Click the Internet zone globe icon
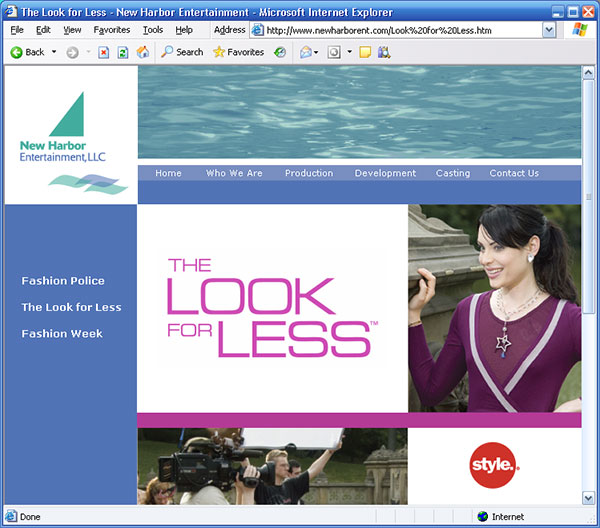 tap(483, 517)
